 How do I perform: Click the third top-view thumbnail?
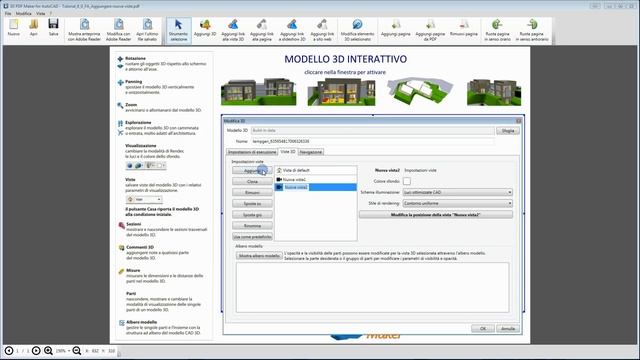(x=420, y=91)
